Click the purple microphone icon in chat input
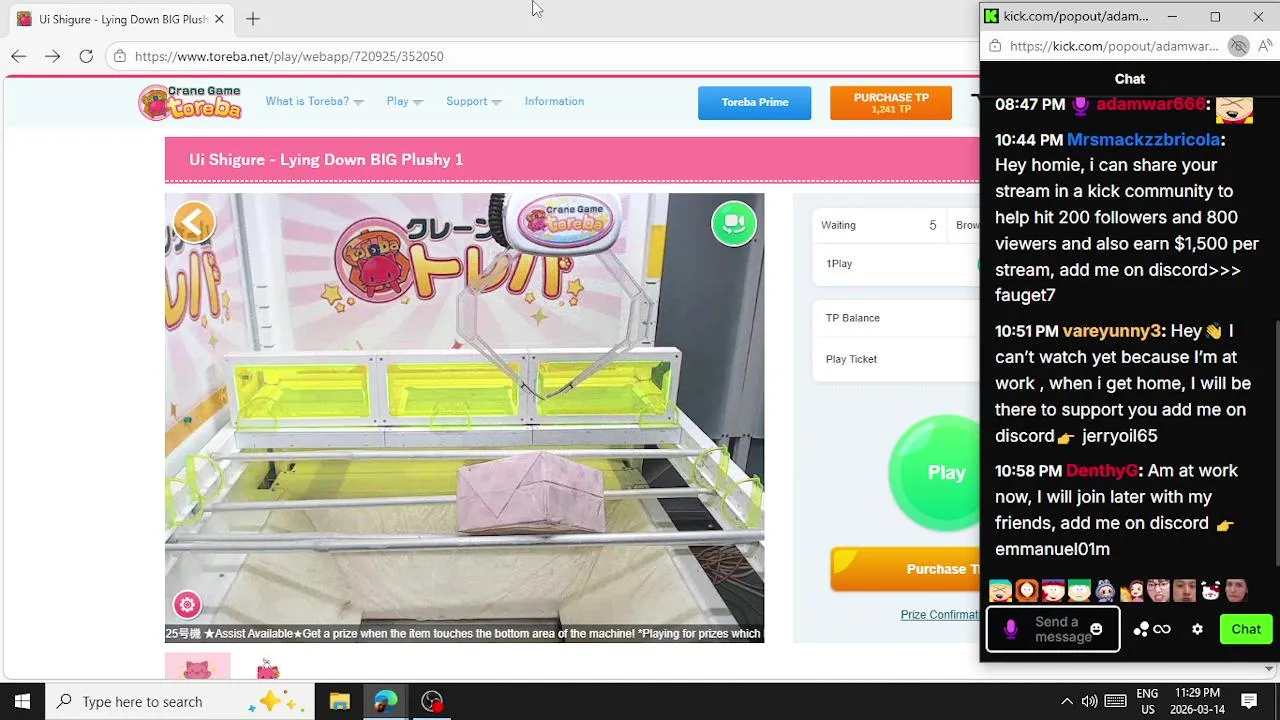The width and height of the screenshot is (1280, 720). pyautogui.click(x=1011, y=629)
